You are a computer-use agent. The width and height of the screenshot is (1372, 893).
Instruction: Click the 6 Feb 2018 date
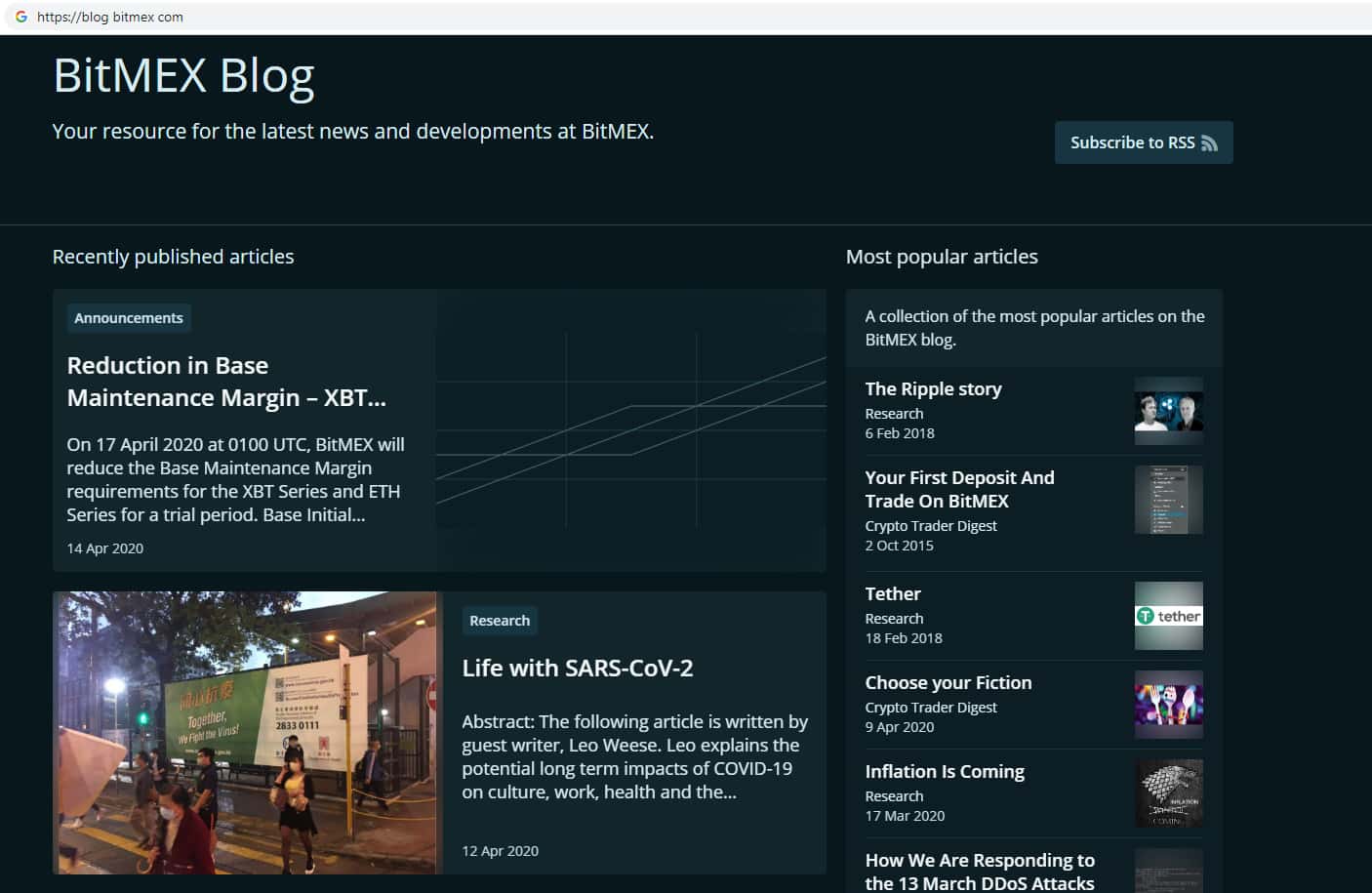click(x=900, y=433)
